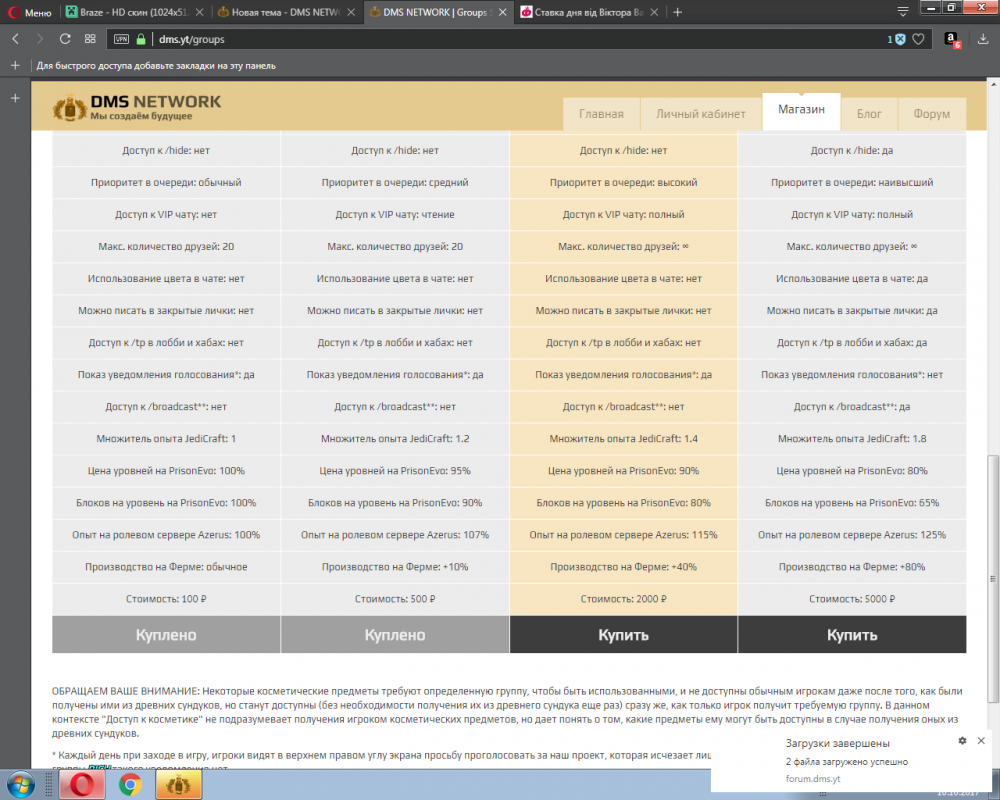Click Куплено under the 500 ₽ group
Screen dimensions: 1000x800
click(x=395, y=635)
